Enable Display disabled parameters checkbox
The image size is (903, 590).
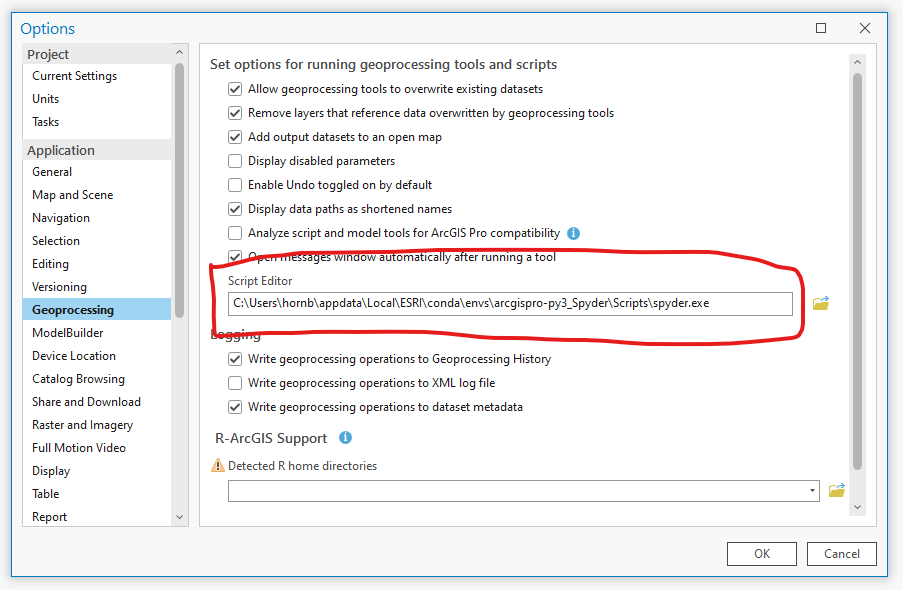coord(235,161)
